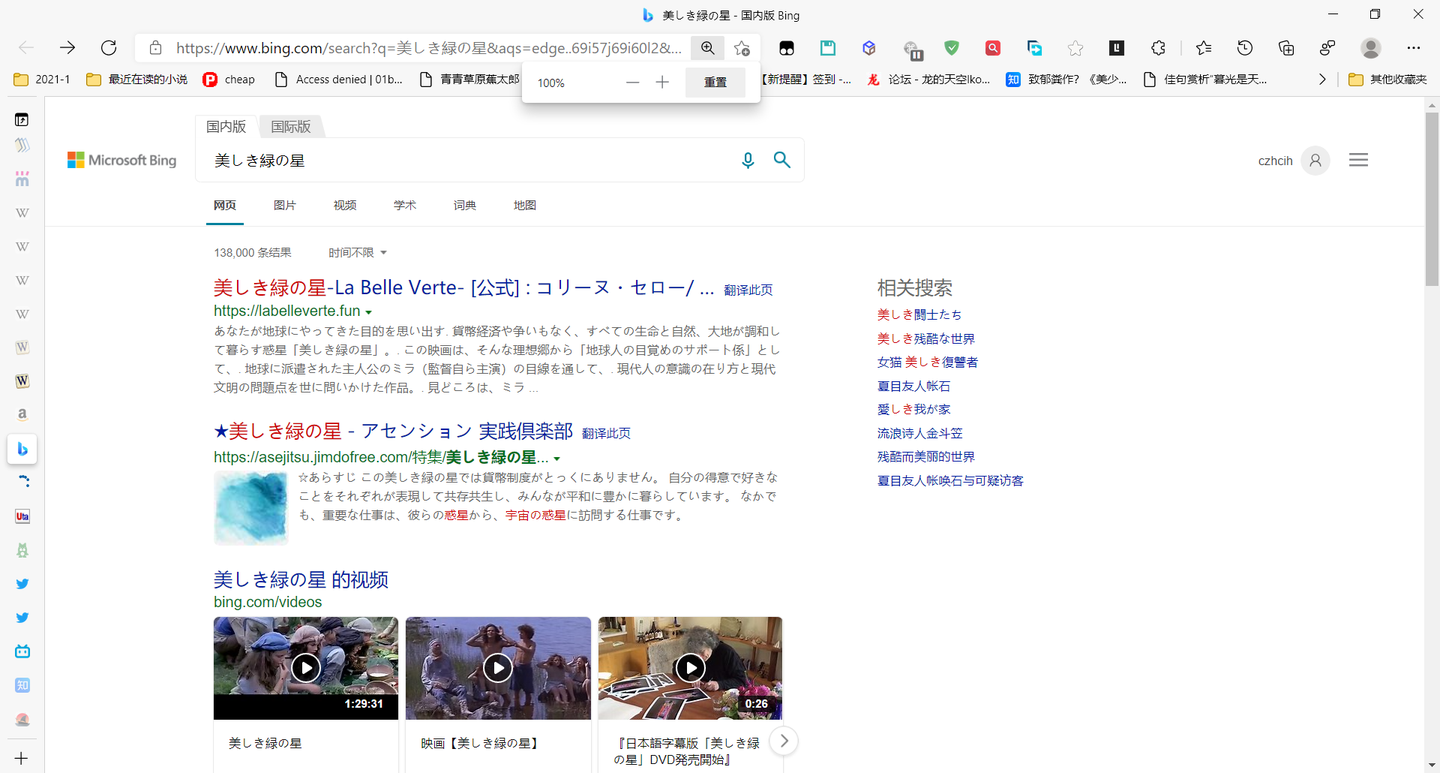The image size is (1440, 773).
Task: Toggle the add-to-favorites star in the address bar
Action: pos(741,47)
